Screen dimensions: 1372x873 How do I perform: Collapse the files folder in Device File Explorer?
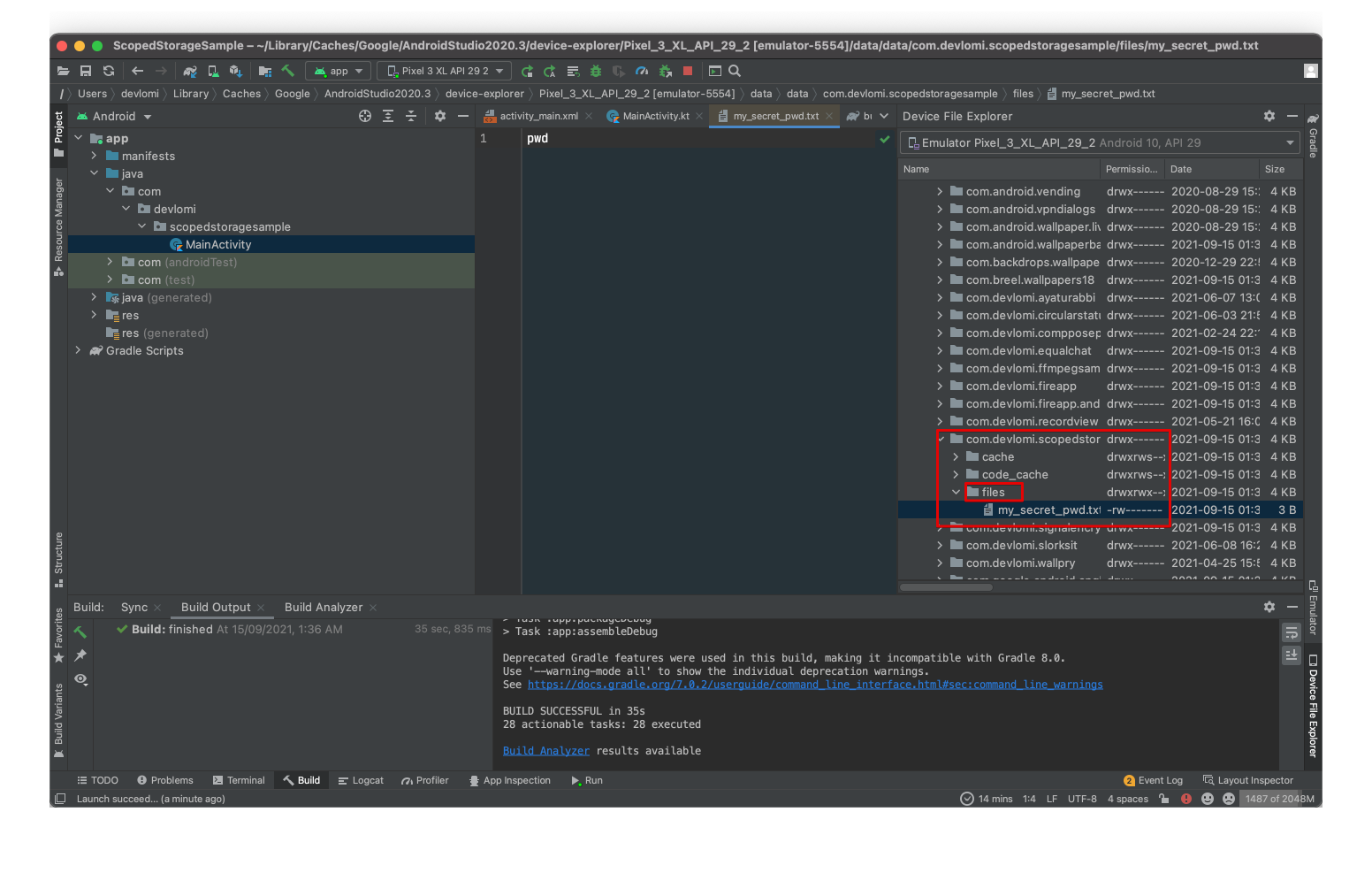955,492
